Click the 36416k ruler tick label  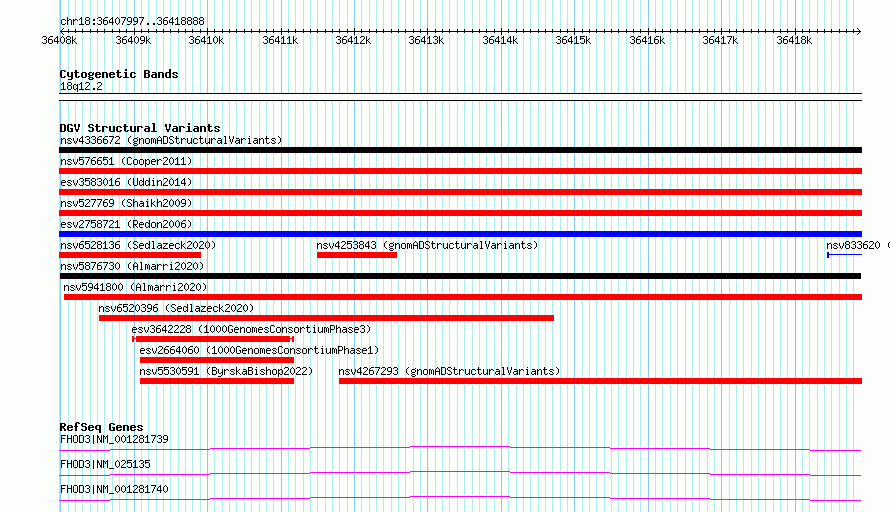[x=647, y=40]
